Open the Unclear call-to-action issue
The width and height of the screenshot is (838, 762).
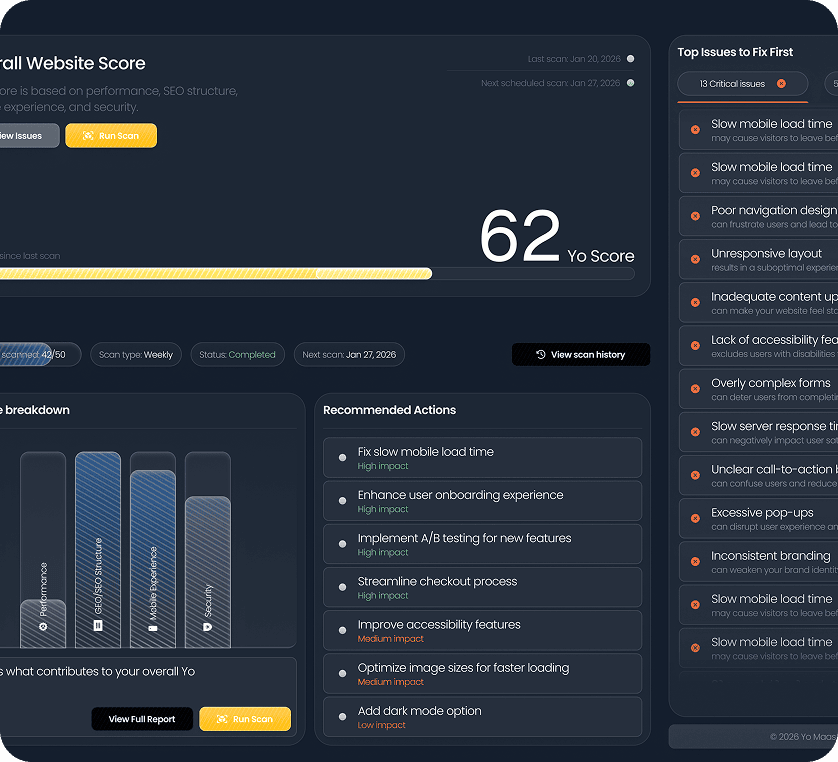pyautogui.click(x=758, y=475)
